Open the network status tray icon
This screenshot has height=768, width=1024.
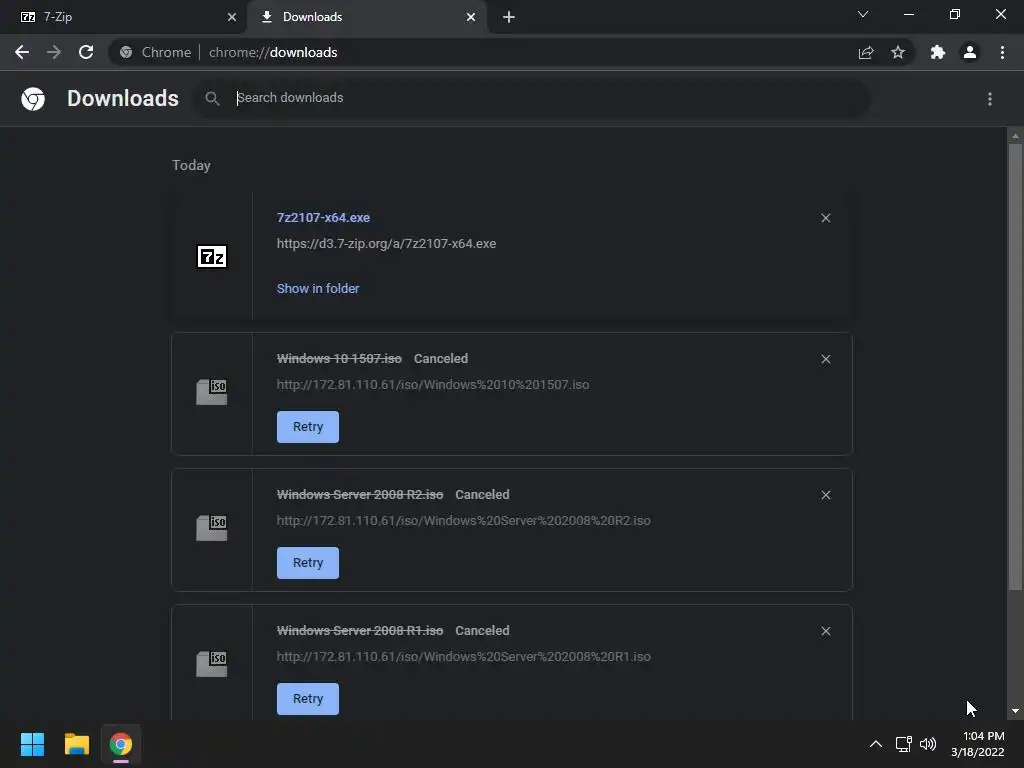click(903, 744)
